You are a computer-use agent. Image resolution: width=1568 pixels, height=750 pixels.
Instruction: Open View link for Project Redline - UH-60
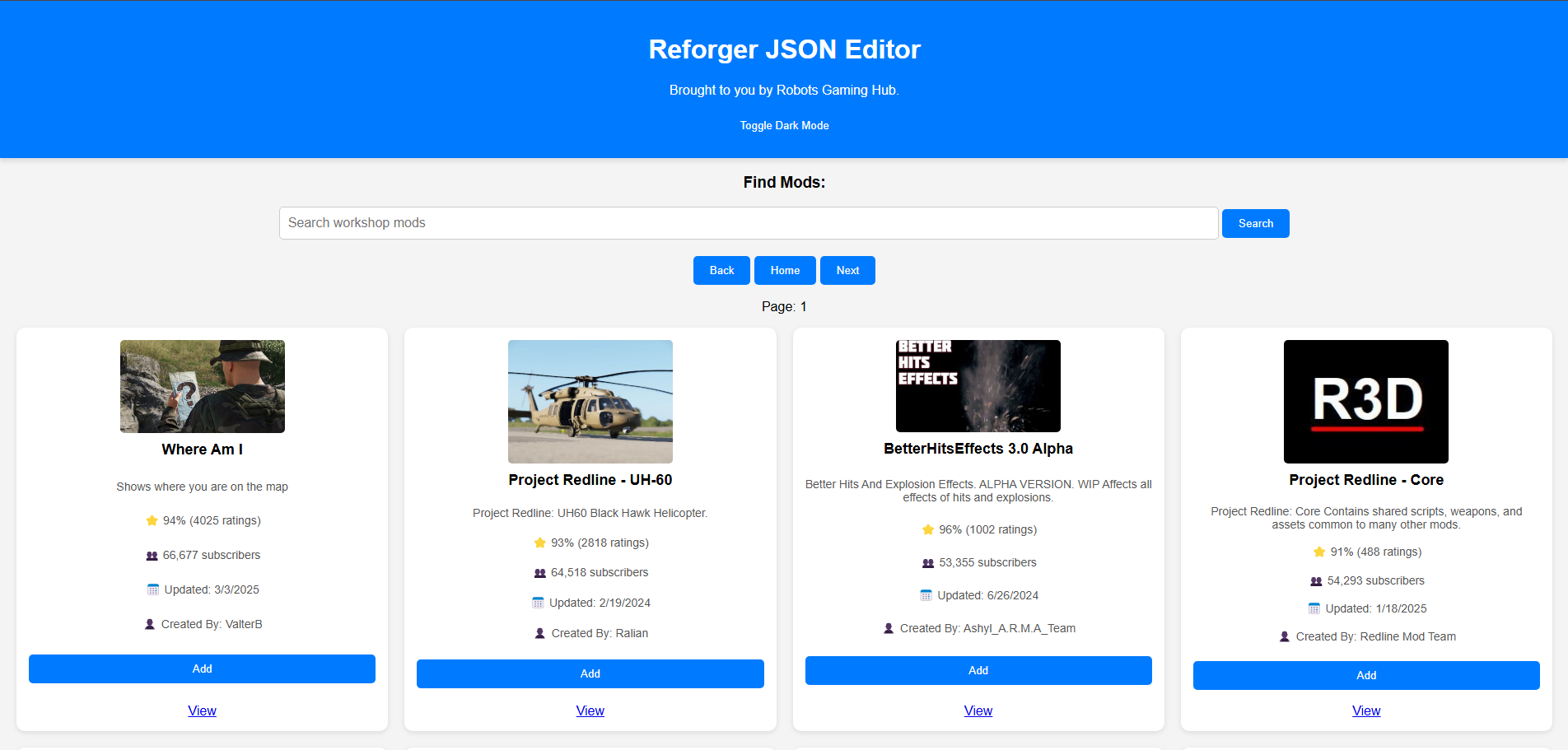pyautogui.click(x=590, y=710)
